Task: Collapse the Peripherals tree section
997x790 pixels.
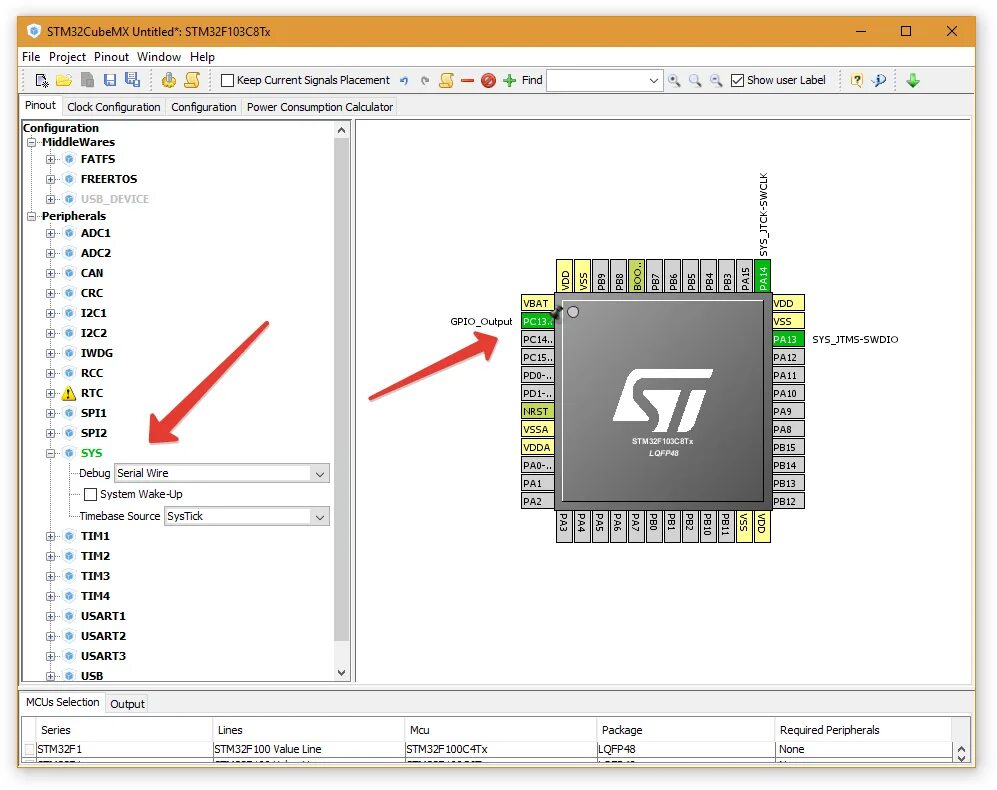Action: 31,216
